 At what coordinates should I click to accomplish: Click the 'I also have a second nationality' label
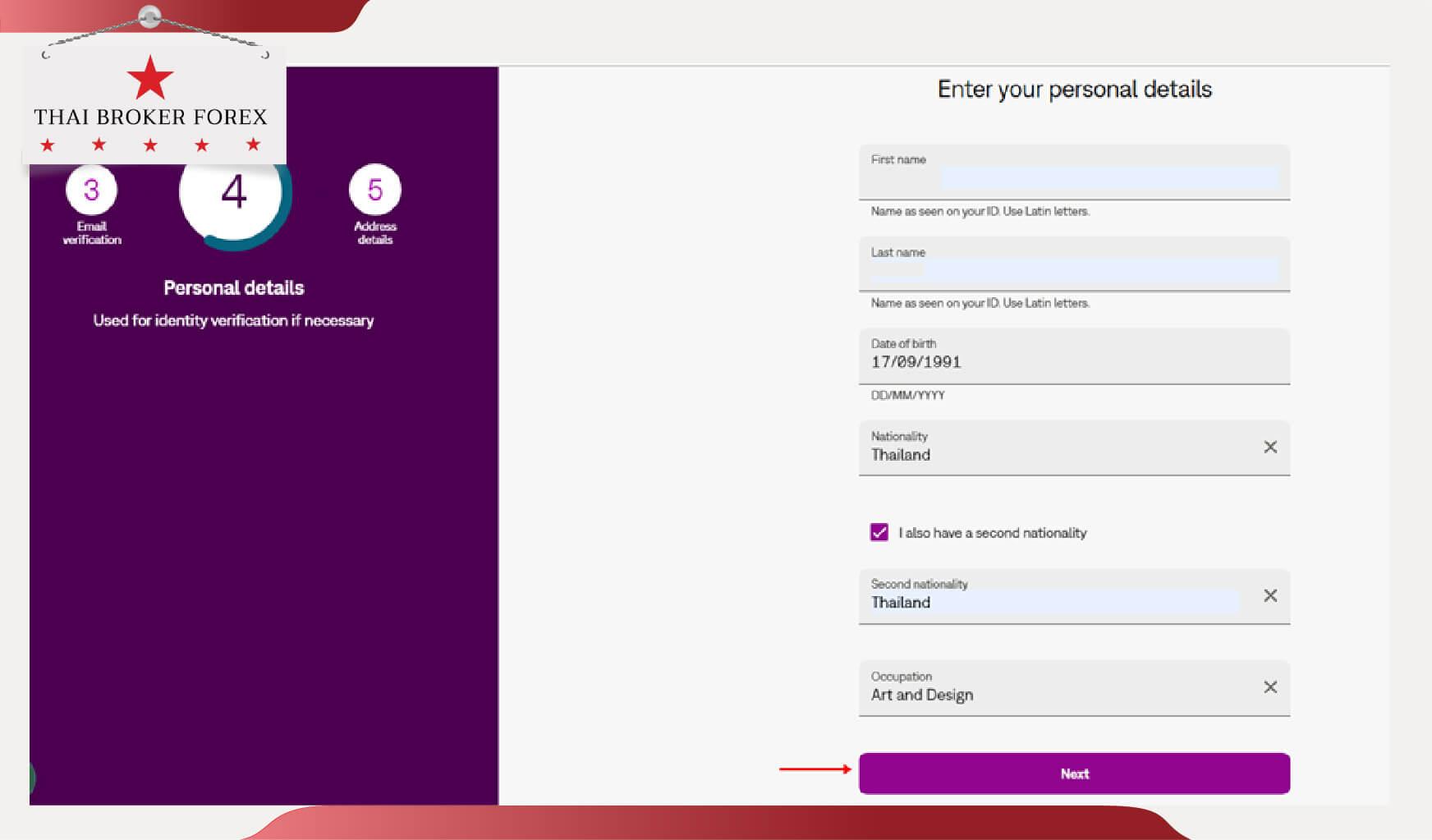point(992,533)
